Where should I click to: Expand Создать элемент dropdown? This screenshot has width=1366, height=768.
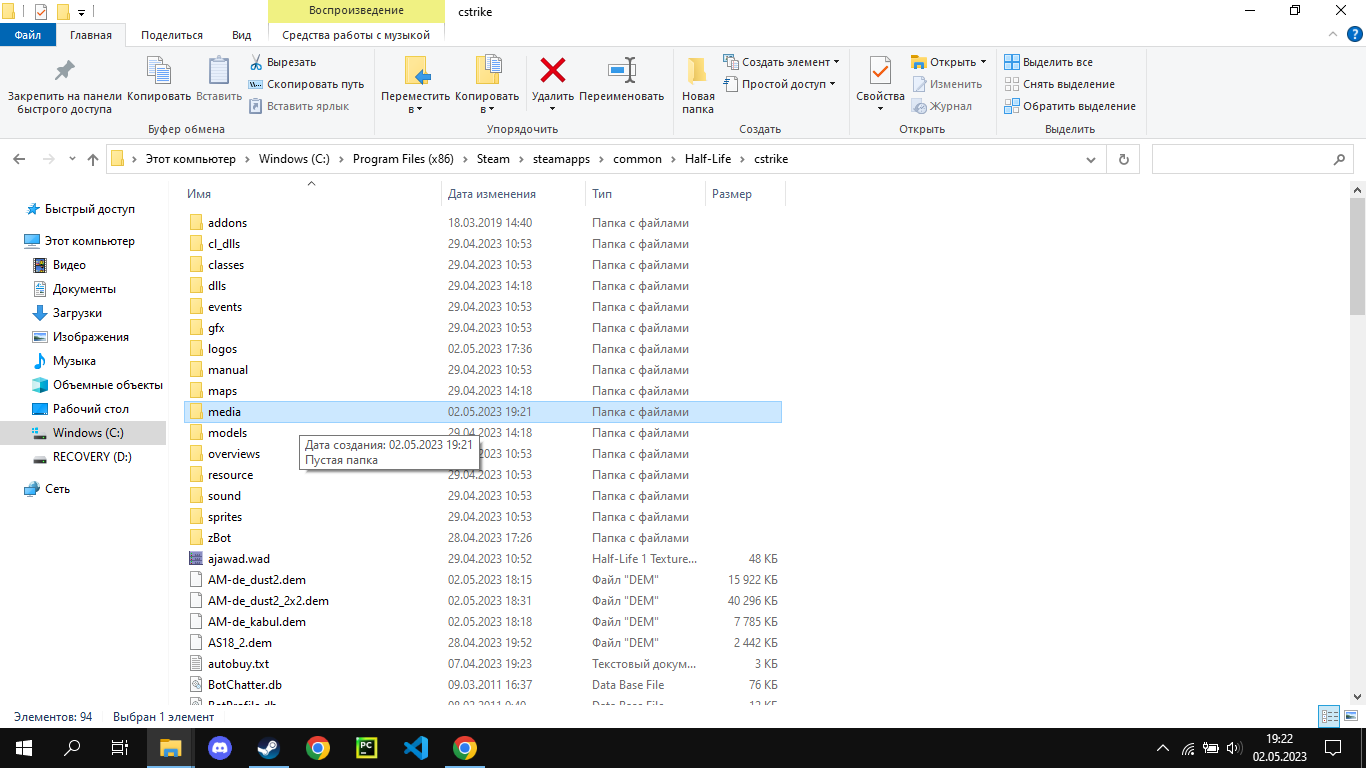(781, 62)
